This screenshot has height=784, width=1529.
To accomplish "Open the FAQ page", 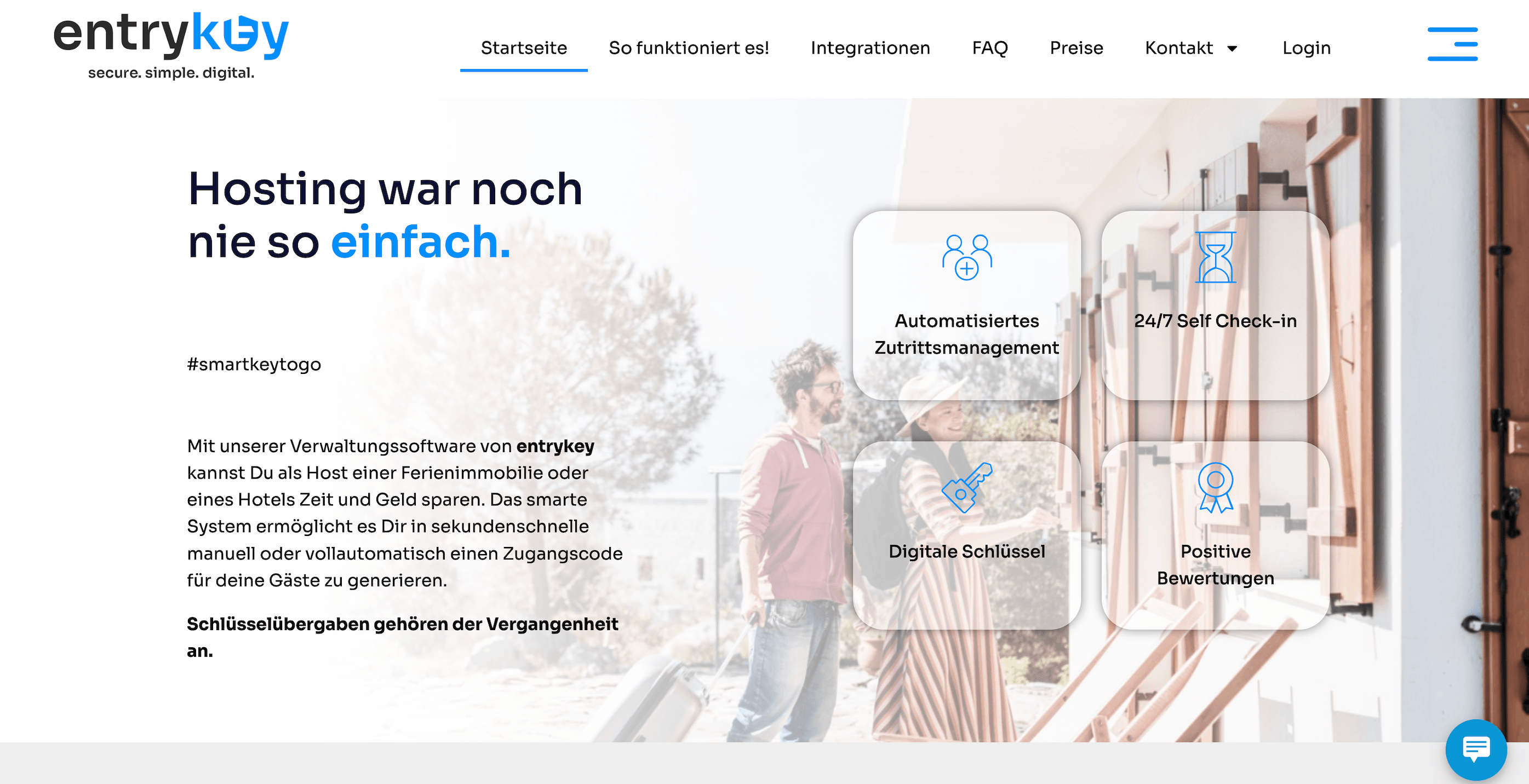I will [990, 48].
